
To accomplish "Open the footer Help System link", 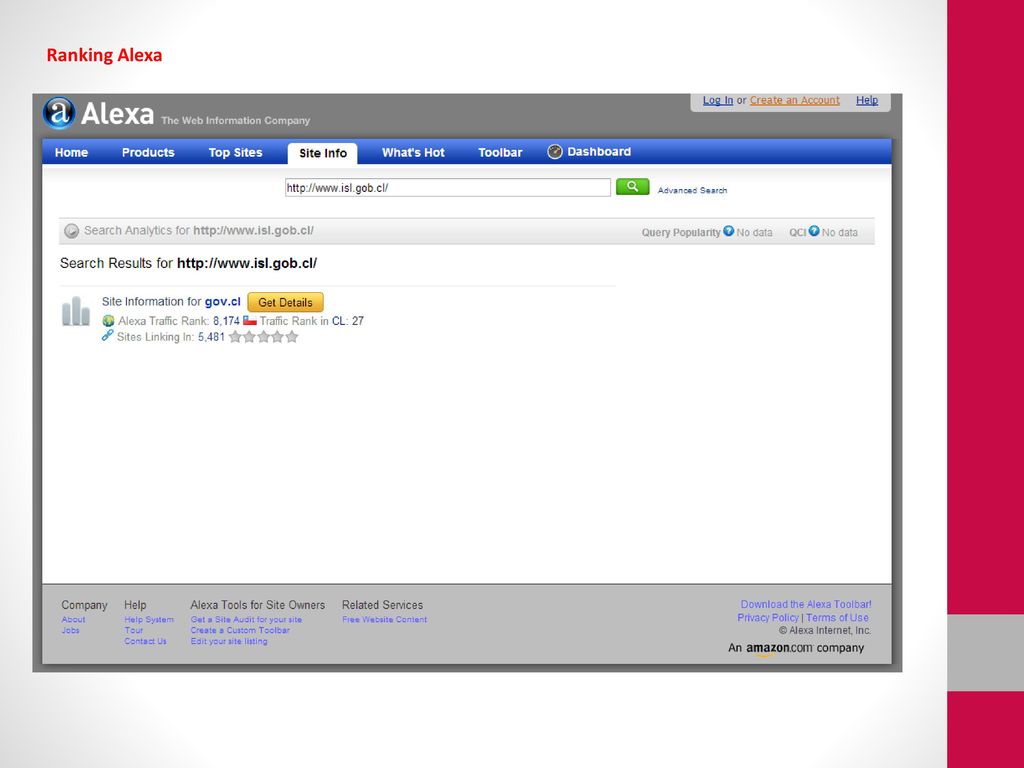I will [x=149, y=619].
